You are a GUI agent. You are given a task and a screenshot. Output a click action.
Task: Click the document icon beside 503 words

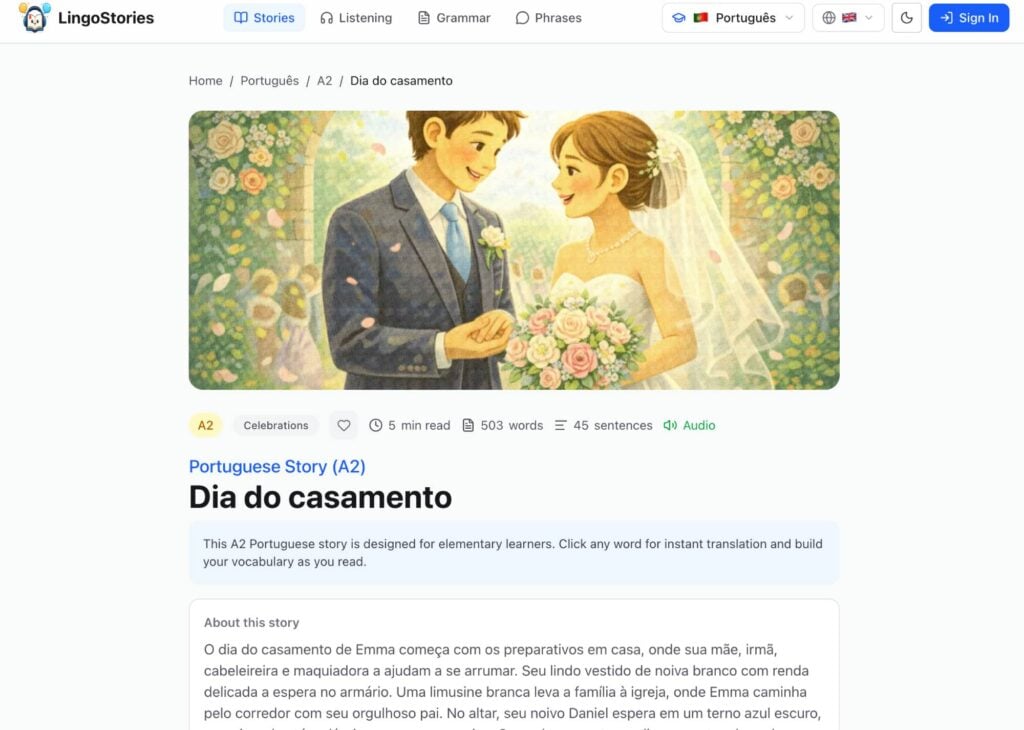click(x=468, y=425)
